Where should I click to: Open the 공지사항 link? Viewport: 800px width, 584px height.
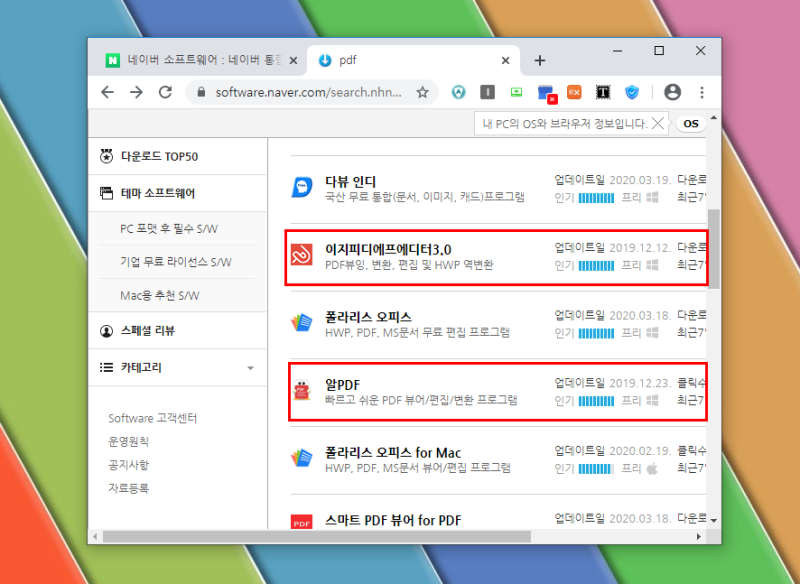point(129,465)
